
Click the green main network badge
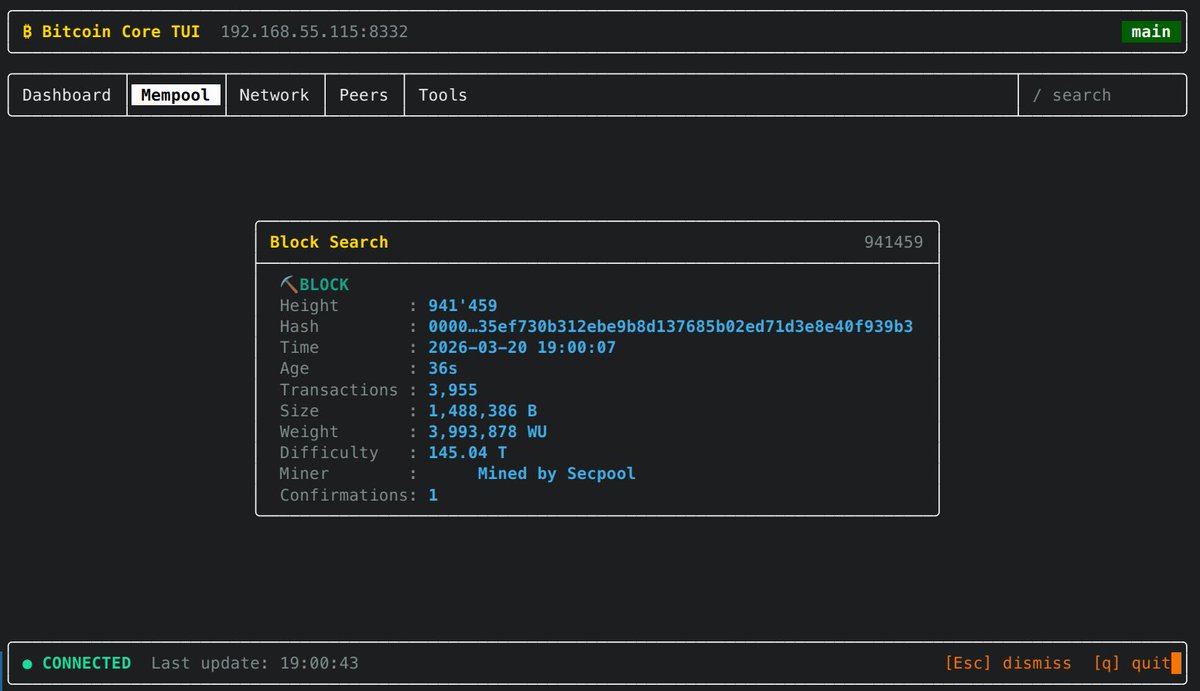click(1150, 32)
